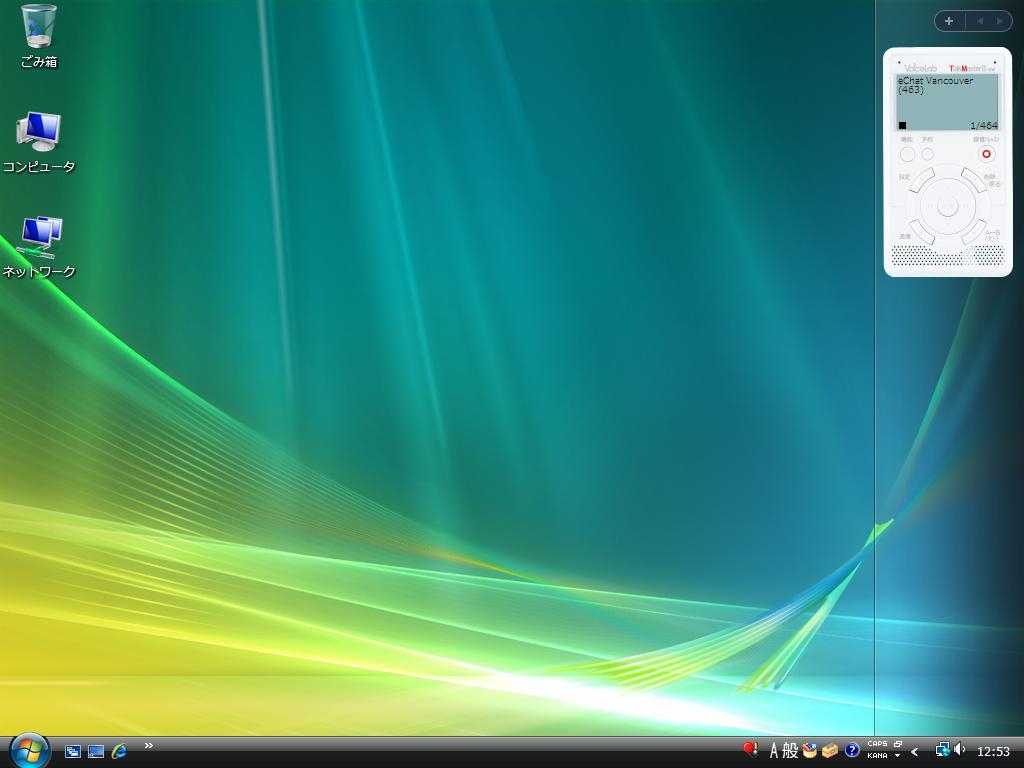Toggle the IME input mode 'A' indicator

click(773, 751)
